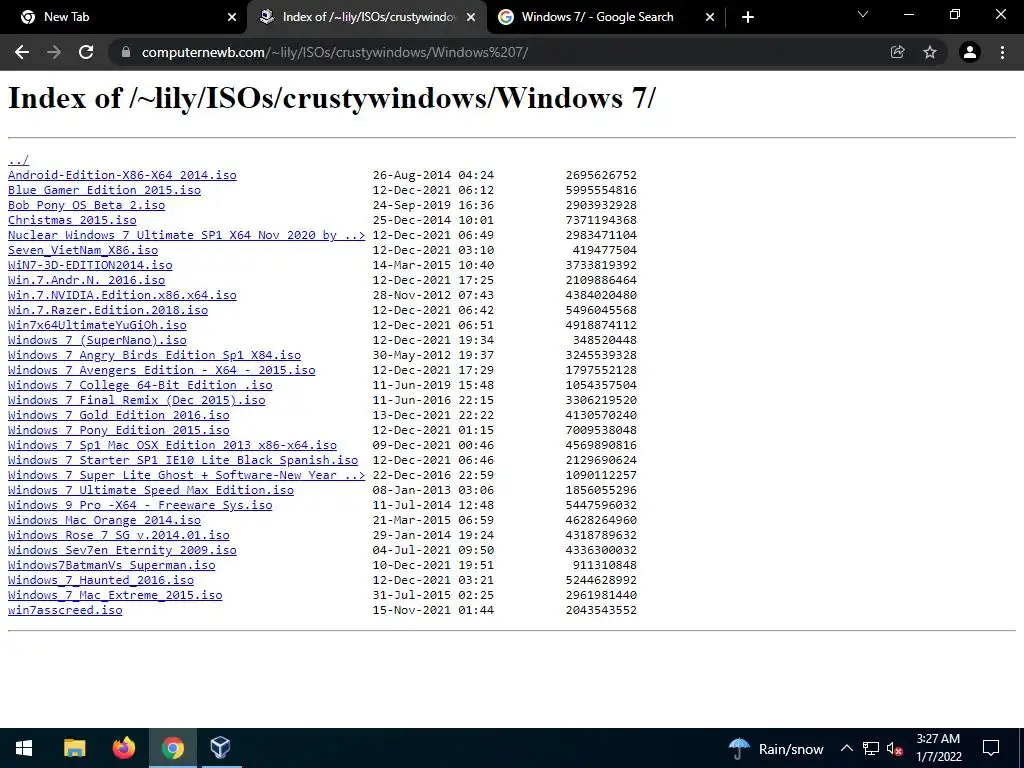This screenshot has width=1024, height=768.
Task: Click Windows 7 College 64-Bit Edition link
Action: (x=140, y=385)
